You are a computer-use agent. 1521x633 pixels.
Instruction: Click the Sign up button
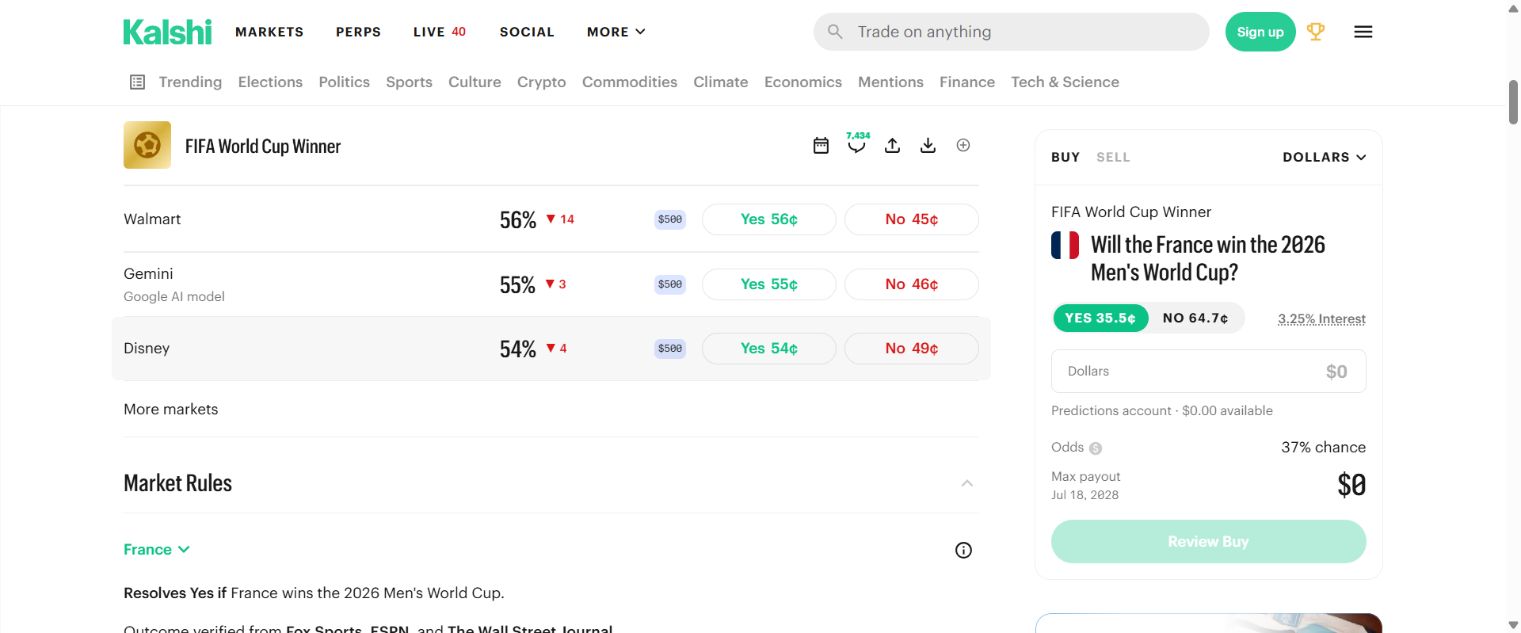tap(1260, 32)
